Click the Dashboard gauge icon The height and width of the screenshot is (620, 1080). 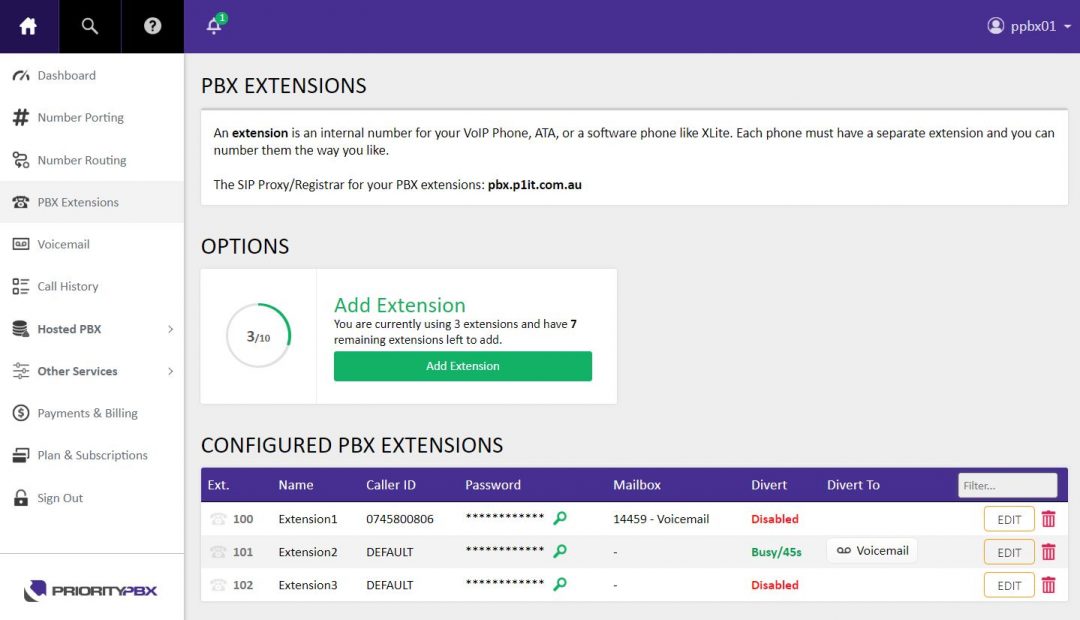click(x=21, y=75)
